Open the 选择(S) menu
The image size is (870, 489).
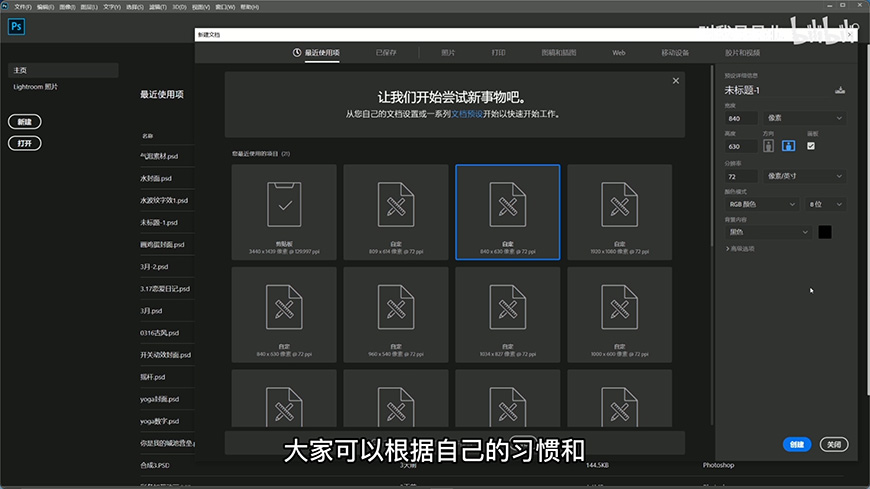point(135,7)
